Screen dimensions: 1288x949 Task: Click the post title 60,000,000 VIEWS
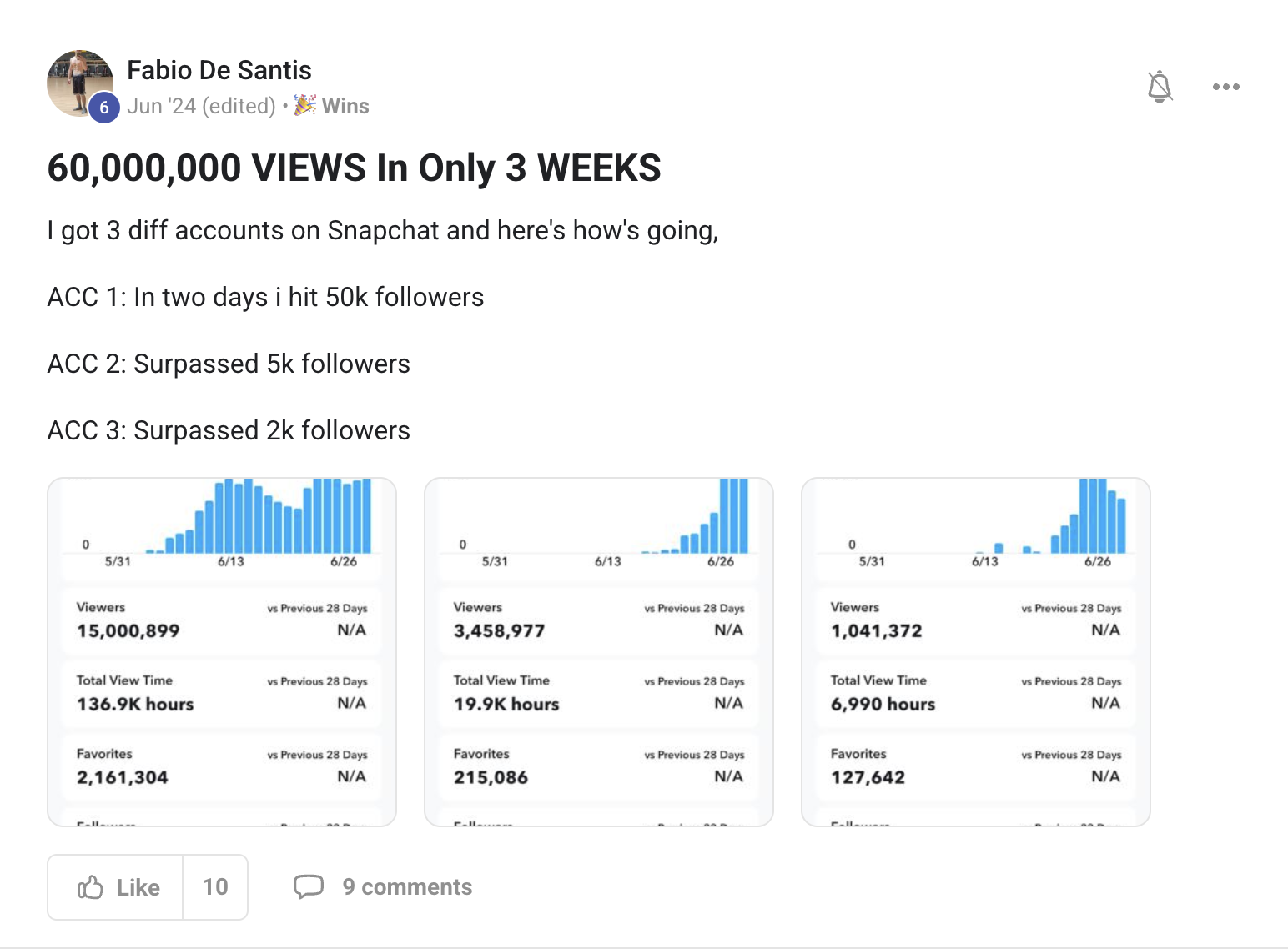(354, 168)
